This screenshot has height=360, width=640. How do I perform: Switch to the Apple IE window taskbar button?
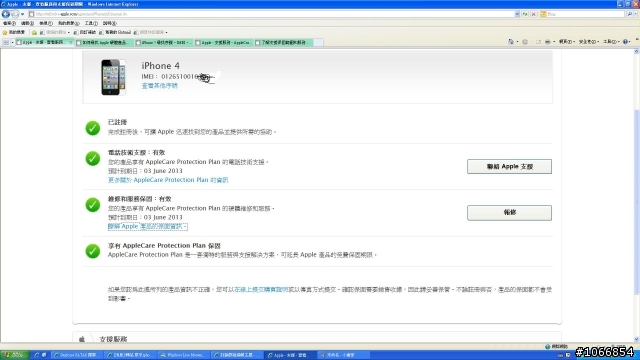coord(290,355)
